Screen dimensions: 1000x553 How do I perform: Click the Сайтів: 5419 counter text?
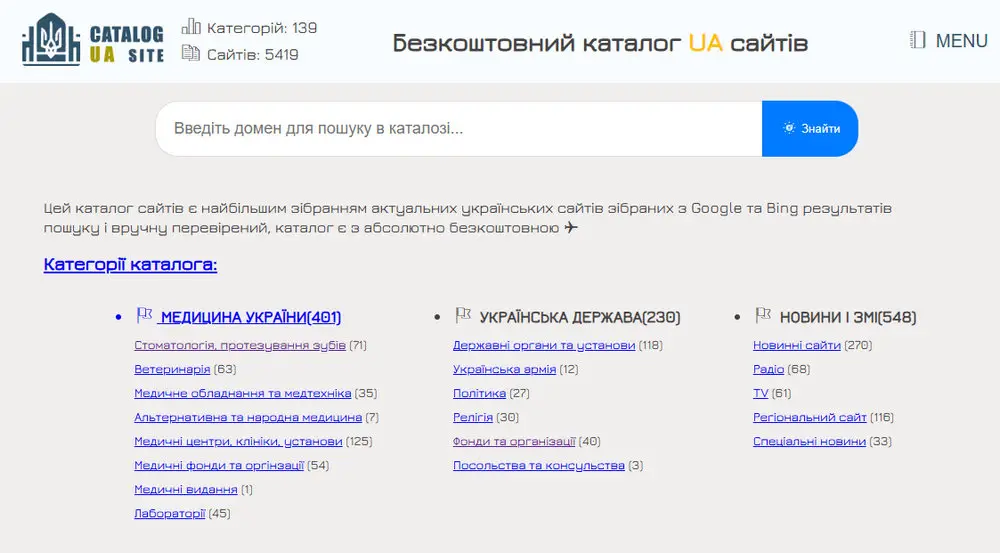pos(253,54)
